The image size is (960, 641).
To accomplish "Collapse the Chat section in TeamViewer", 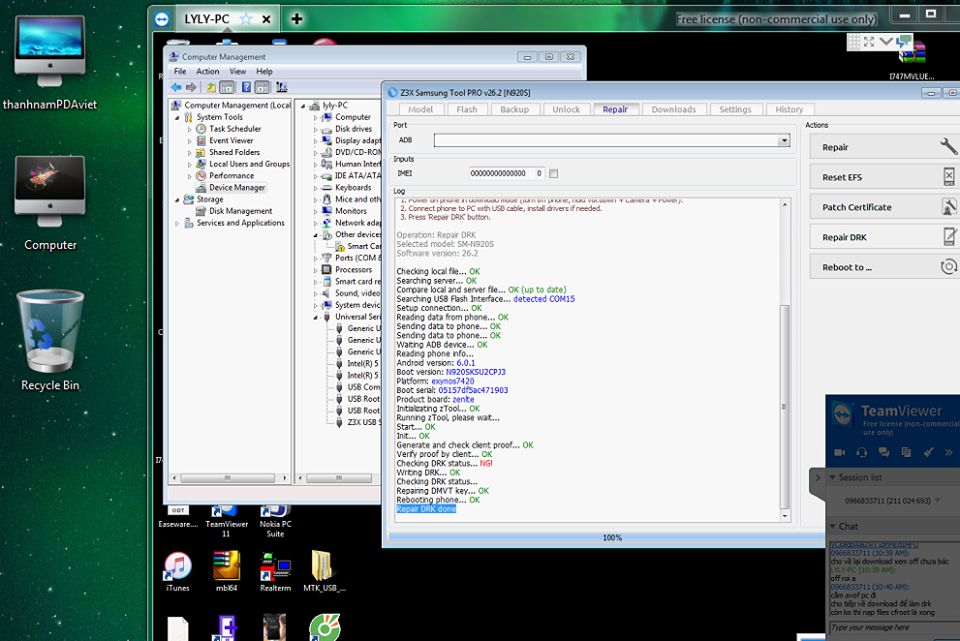I will 833,526.
